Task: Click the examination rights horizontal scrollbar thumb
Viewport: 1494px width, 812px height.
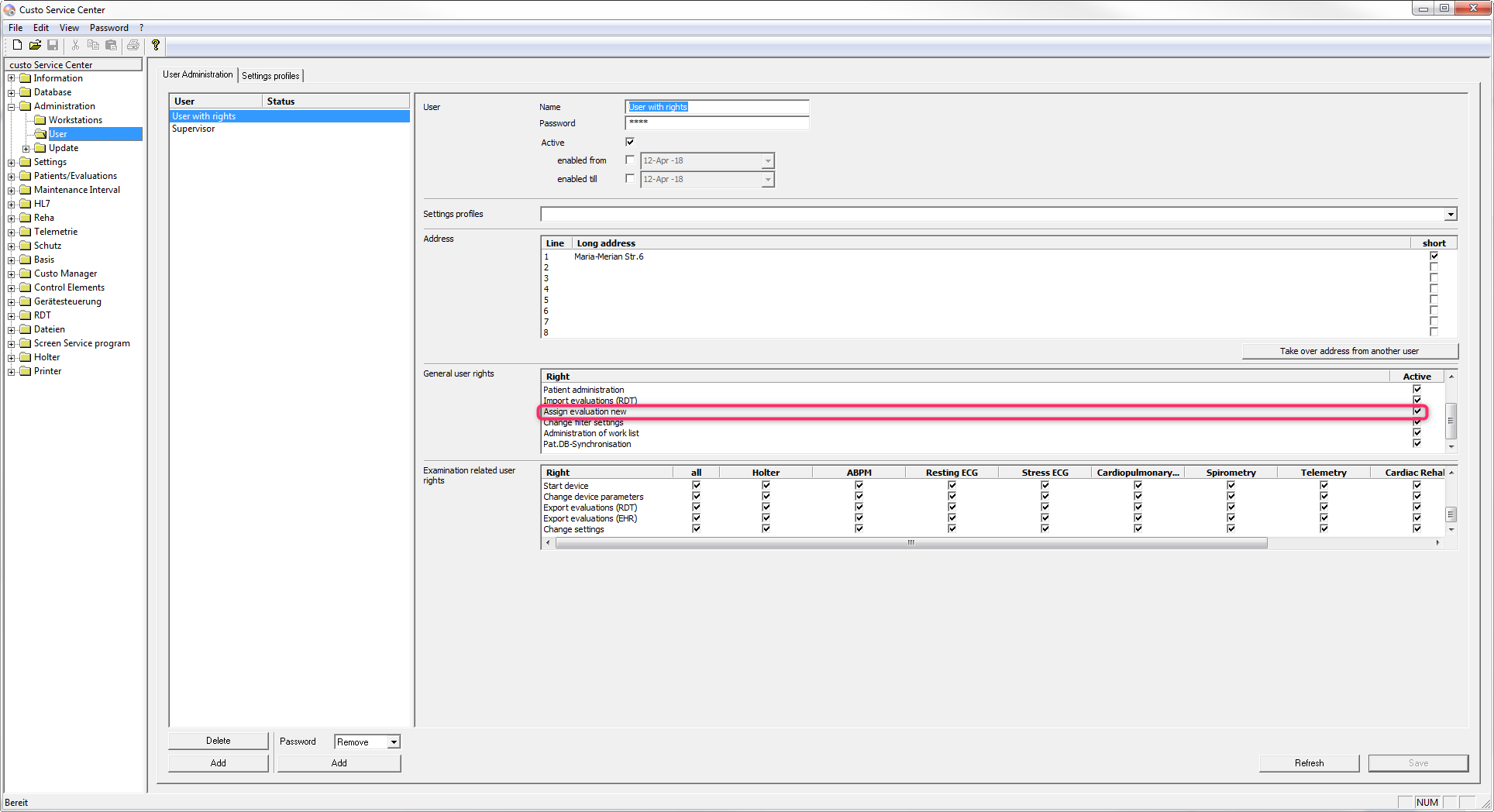Action: click(911, 543)
